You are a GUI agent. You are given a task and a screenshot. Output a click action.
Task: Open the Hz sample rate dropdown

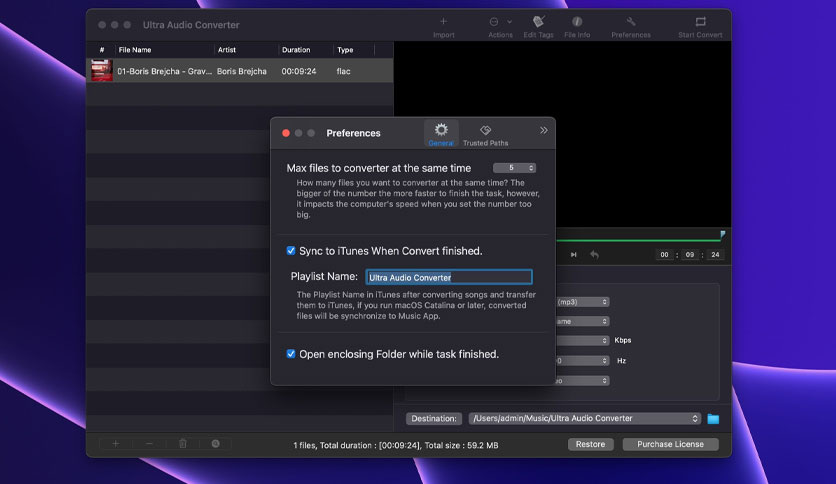coord(582,361)
